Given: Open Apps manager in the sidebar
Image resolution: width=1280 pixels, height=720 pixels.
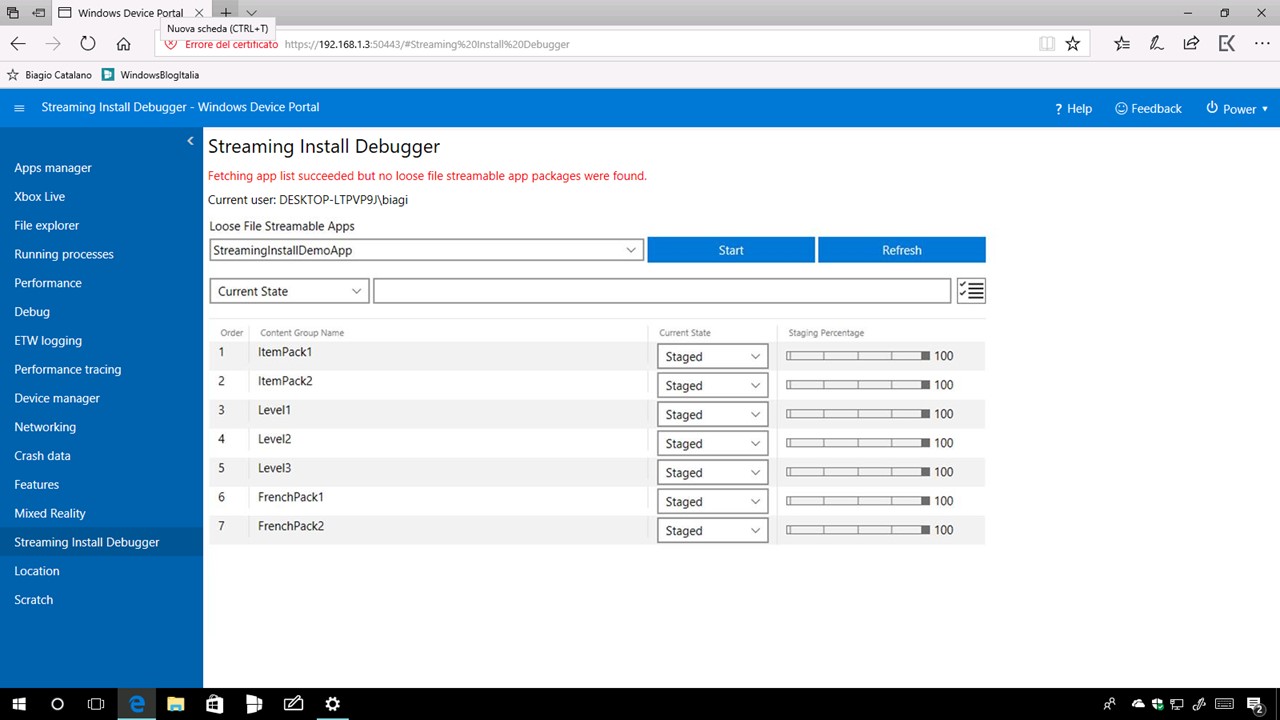Looking at the screenshot, I should point(53,168).
